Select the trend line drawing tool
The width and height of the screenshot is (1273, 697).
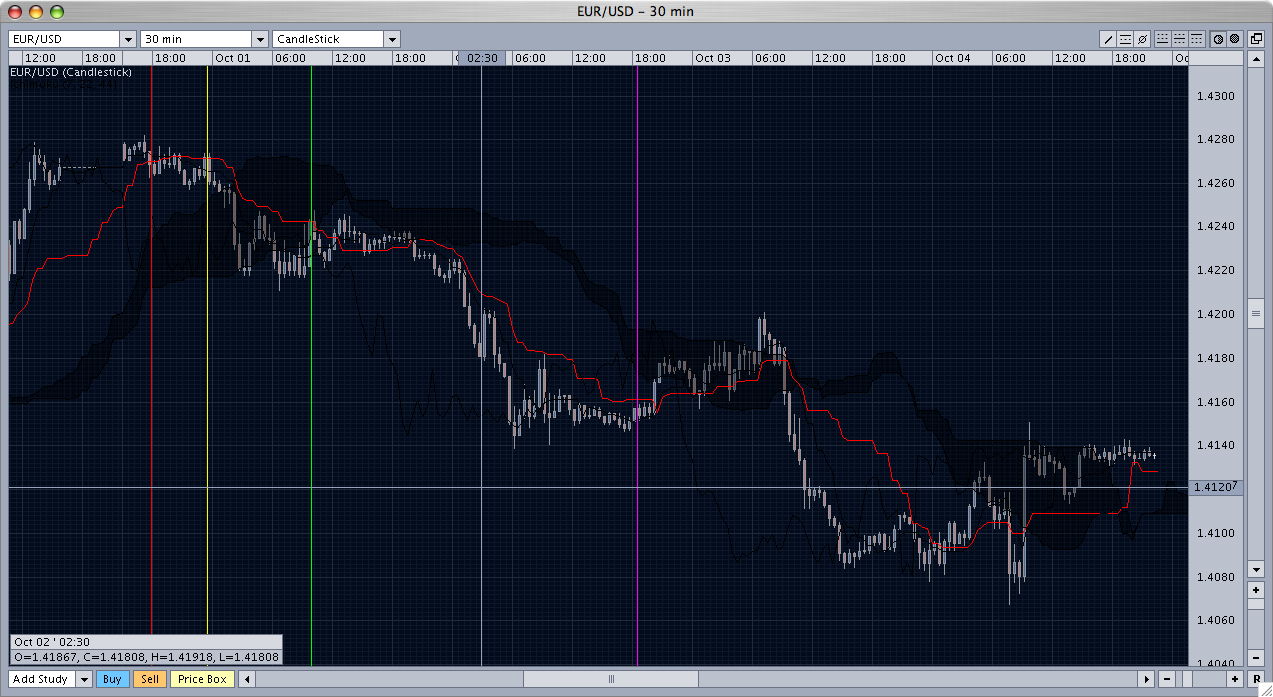[x=1108, y=39]
